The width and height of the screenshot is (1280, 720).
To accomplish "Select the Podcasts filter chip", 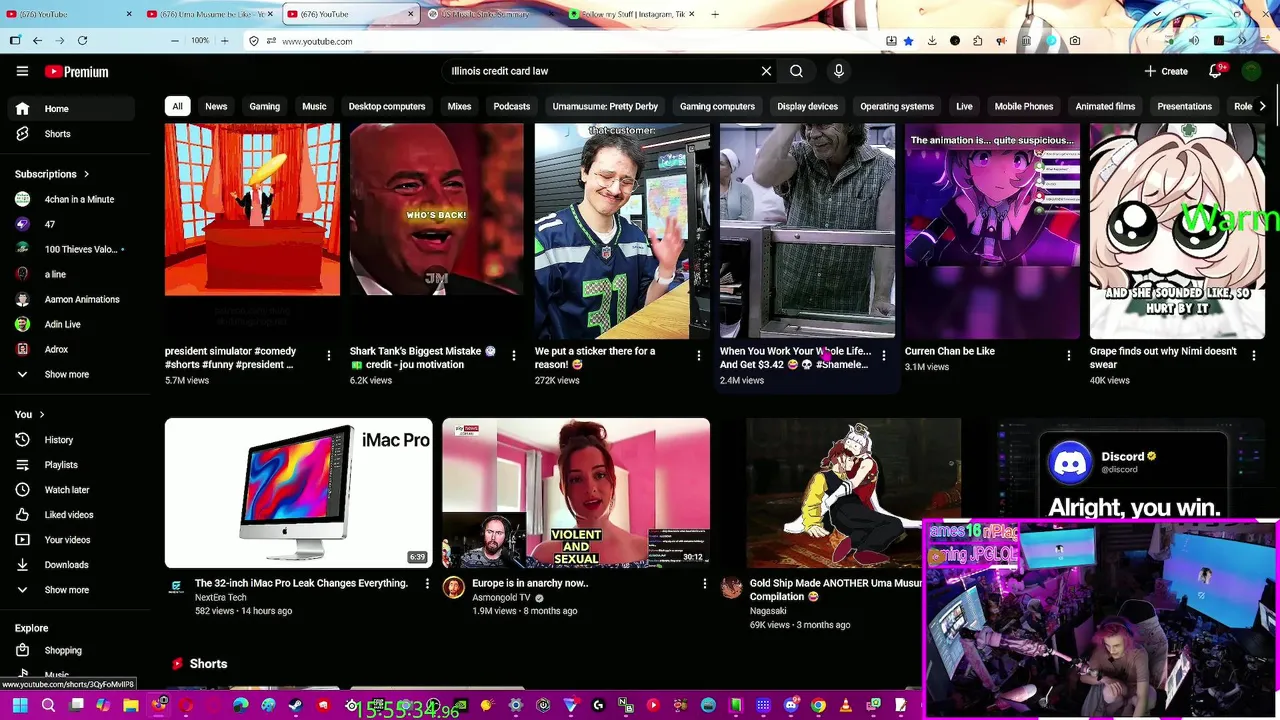I will point(511,106).
